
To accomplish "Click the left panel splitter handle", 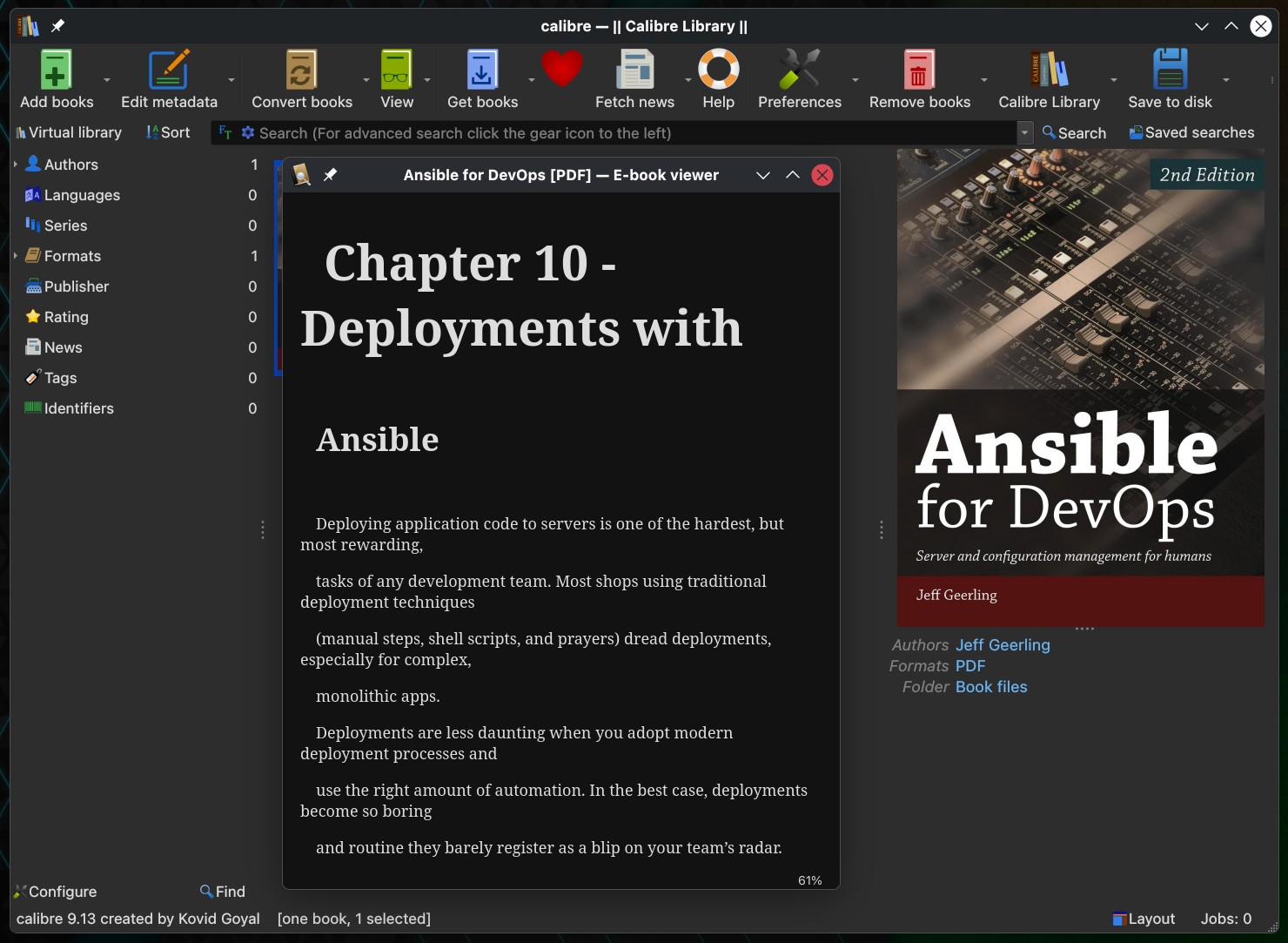I will 263,529.
